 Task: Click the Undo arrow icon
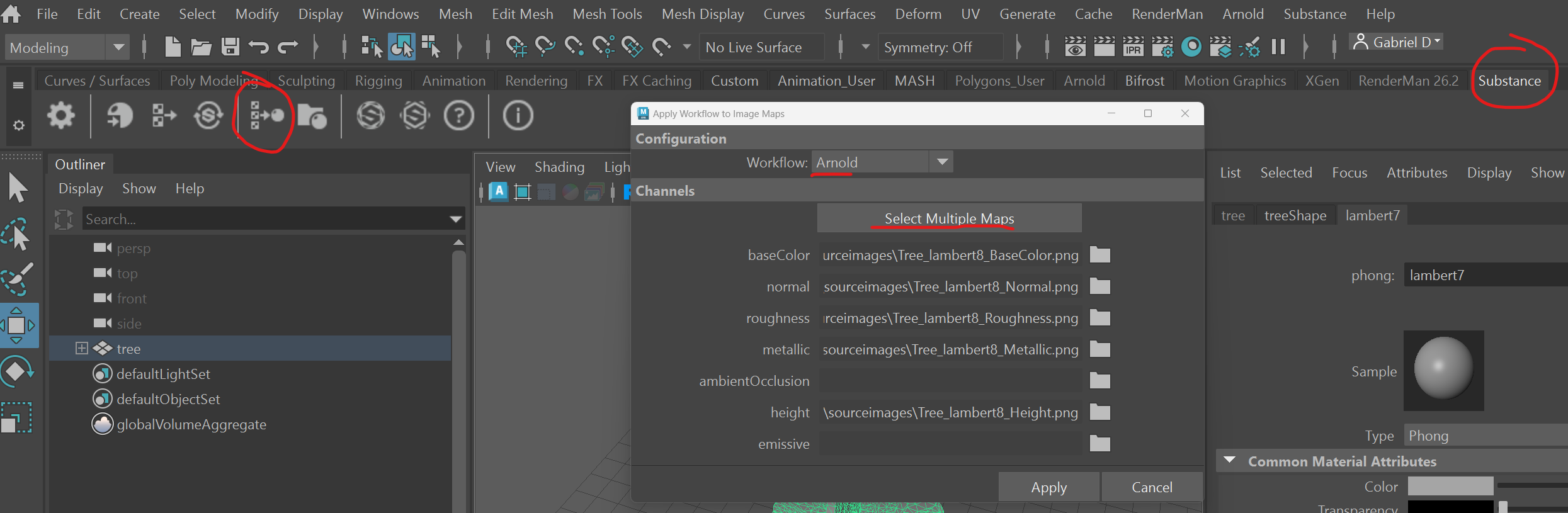[258, 47]
